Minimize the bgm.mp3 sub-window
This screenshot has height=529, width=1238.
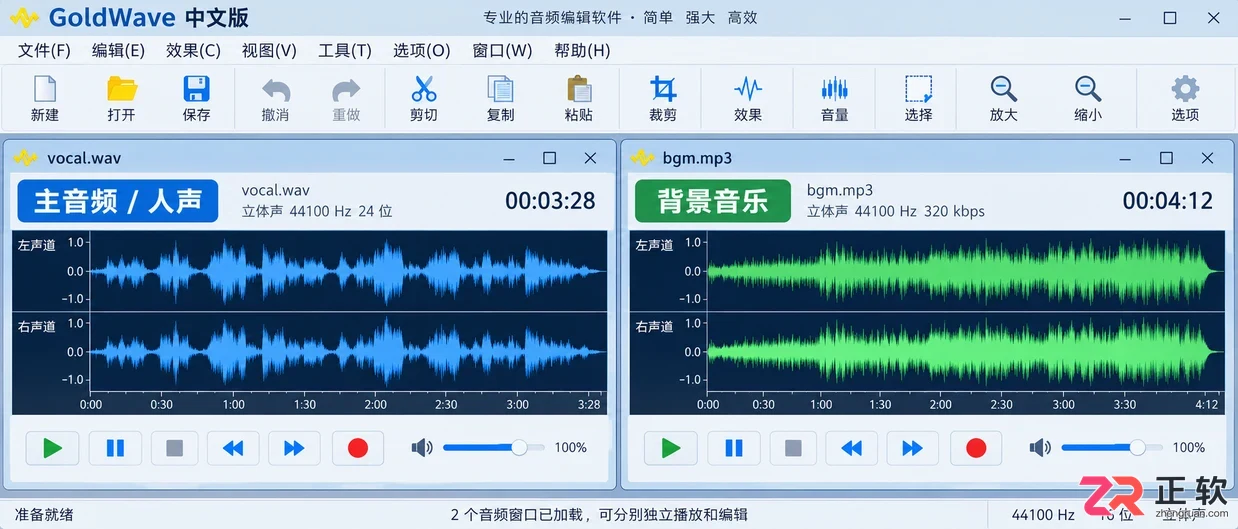[1126, 158]
